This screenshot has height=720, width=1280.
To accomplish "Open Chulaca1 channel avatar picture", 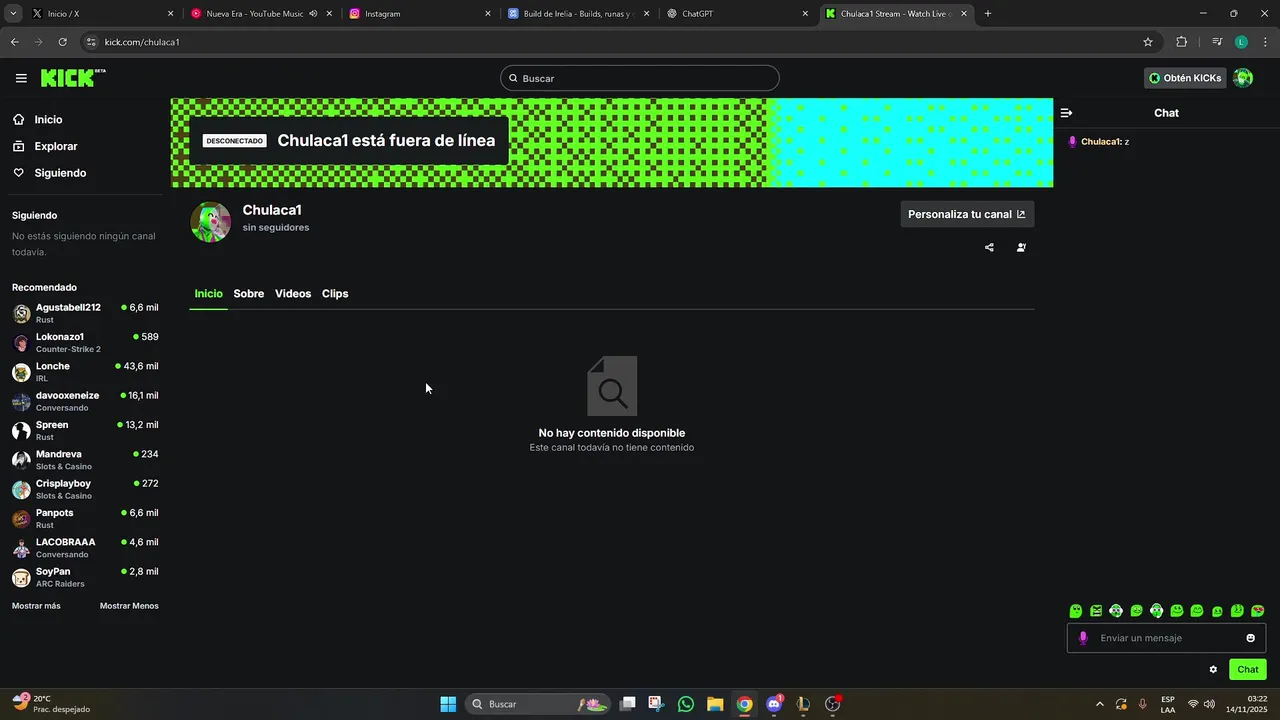I will coord(210,222).
